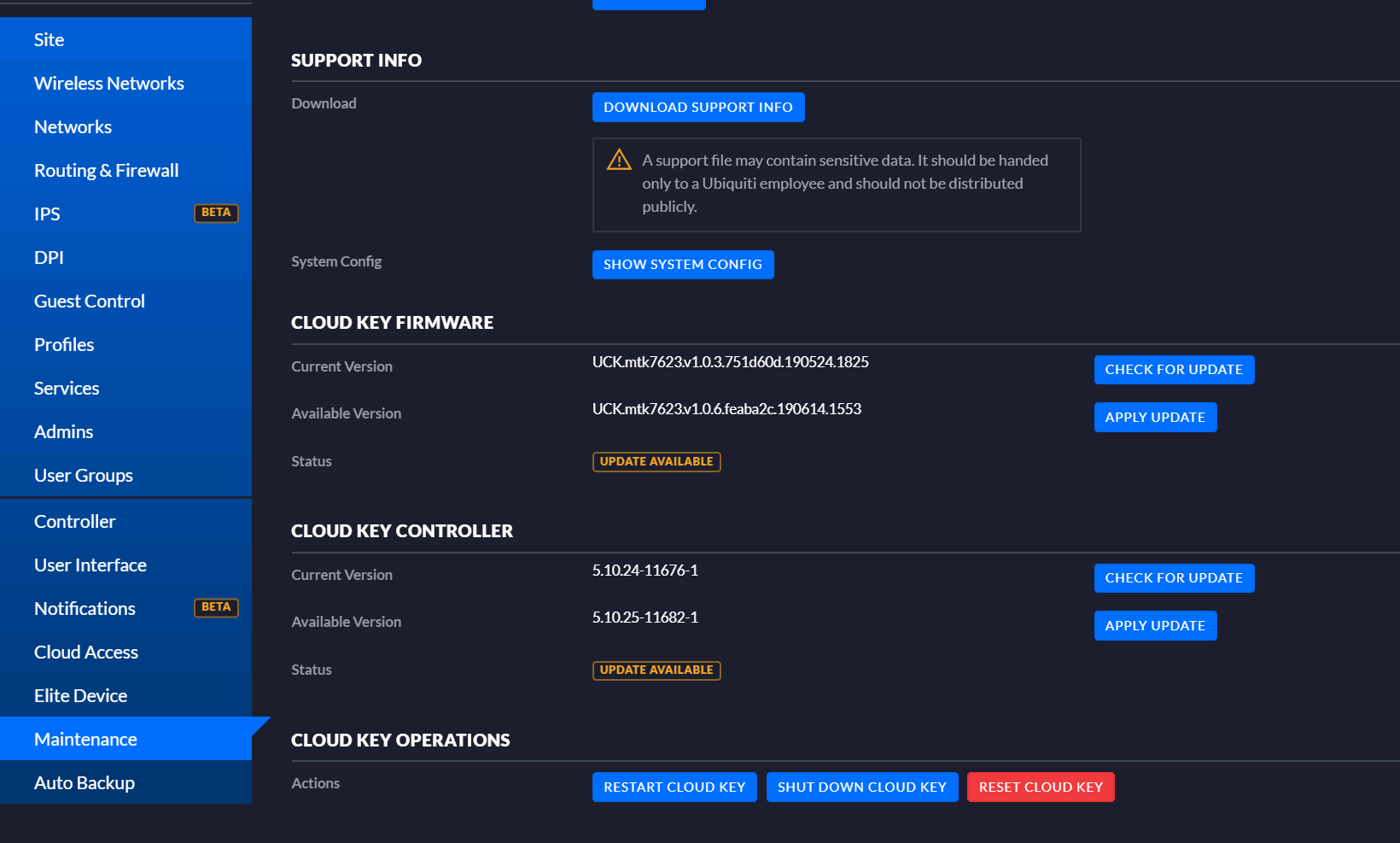Viewport: 1400px width, 843px height.
Task: Check for Cloud Key controller update
Action: click(x=1173, y=578)
